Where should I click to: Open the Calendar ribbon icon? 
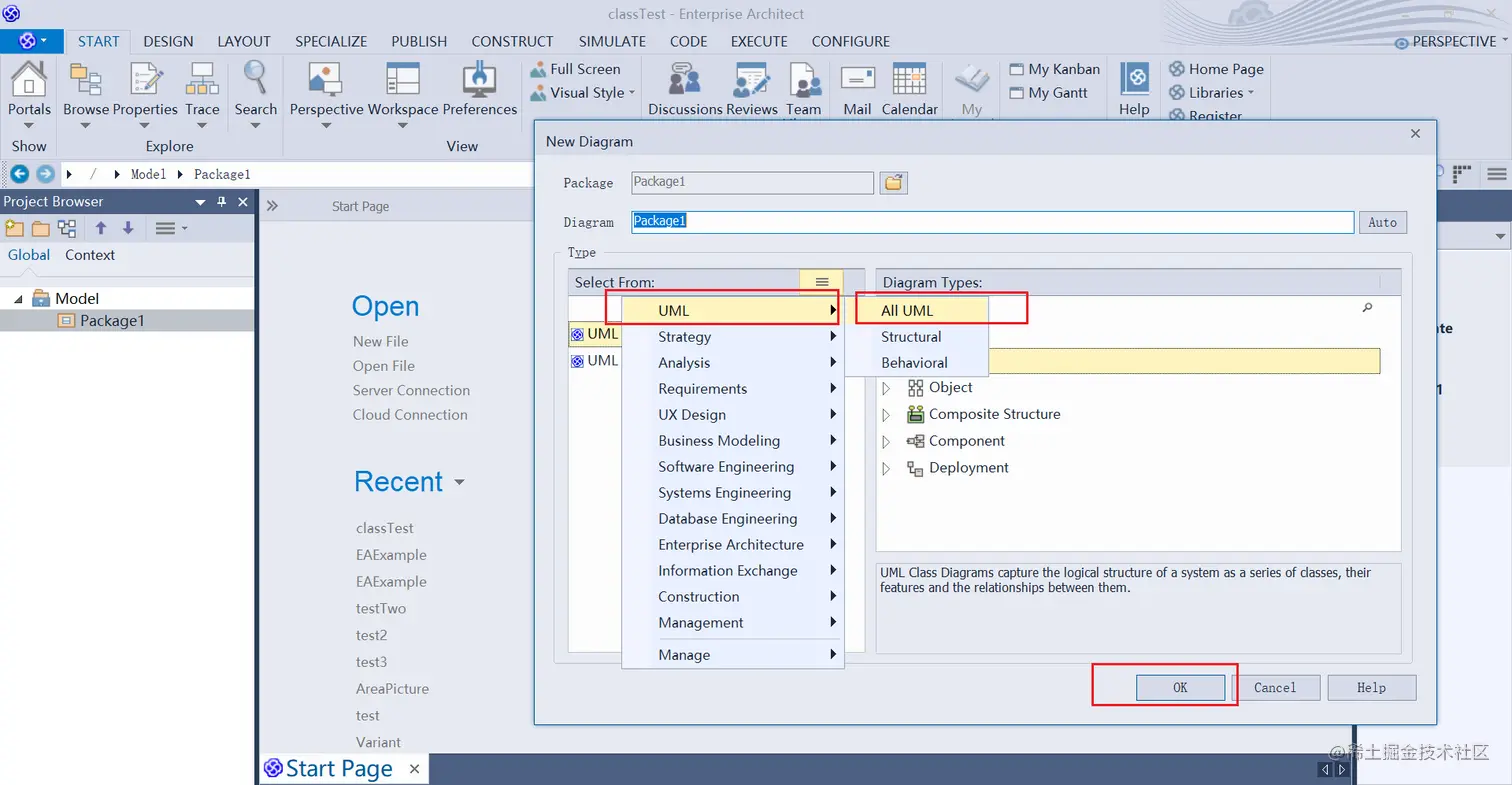tap(909, 78)
